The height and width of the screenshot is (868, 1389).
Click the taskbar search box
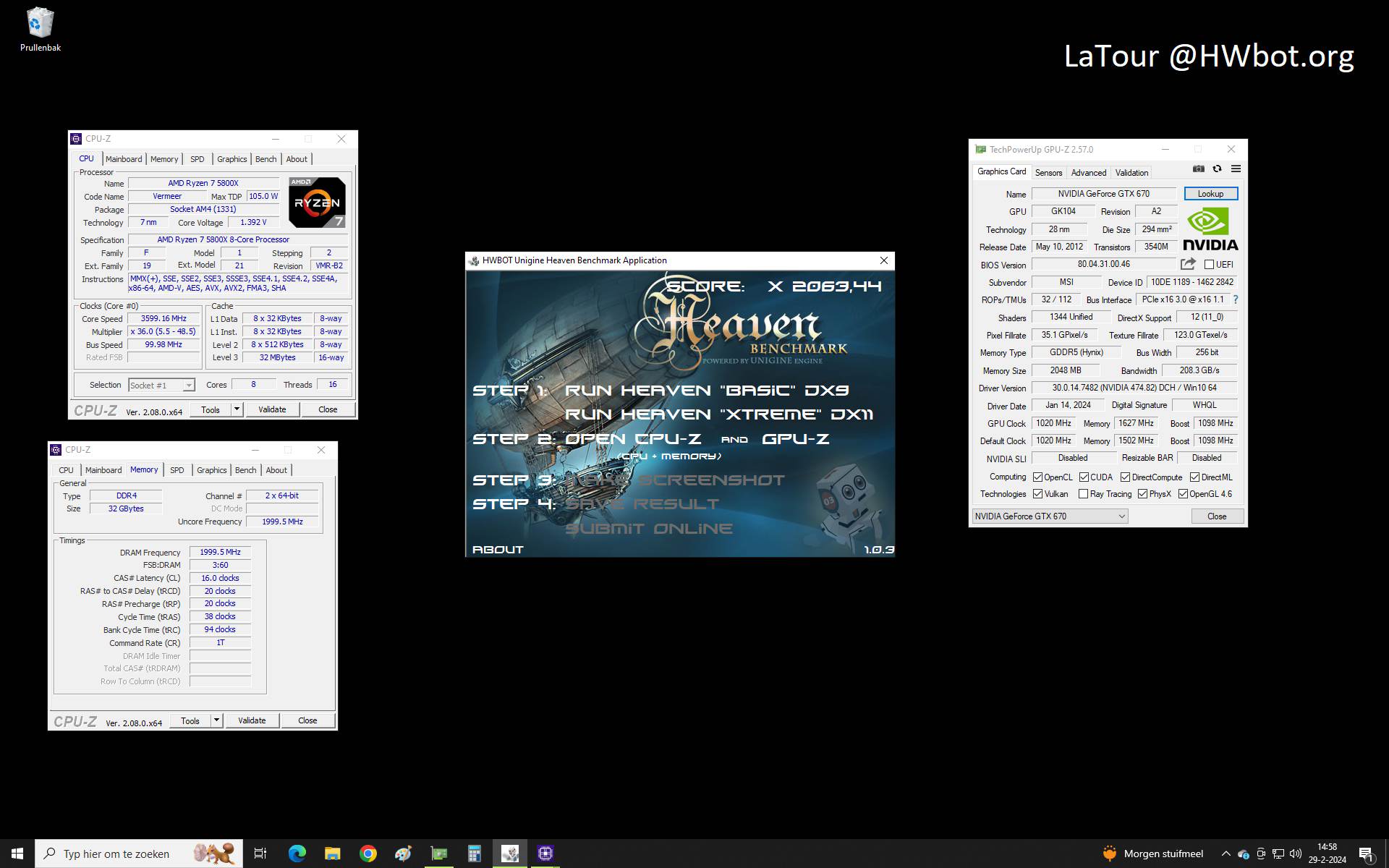tap(137, 854)
